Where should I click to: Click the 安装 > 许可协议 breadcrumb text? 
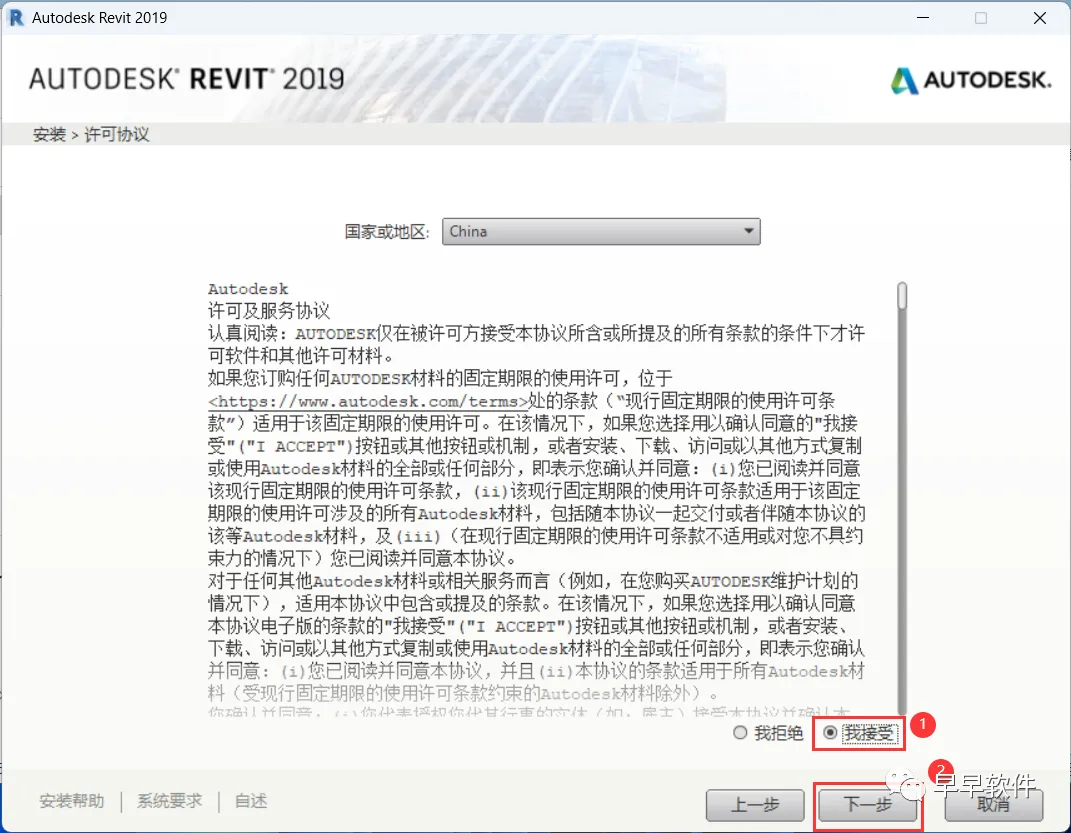tap(91, 135)
